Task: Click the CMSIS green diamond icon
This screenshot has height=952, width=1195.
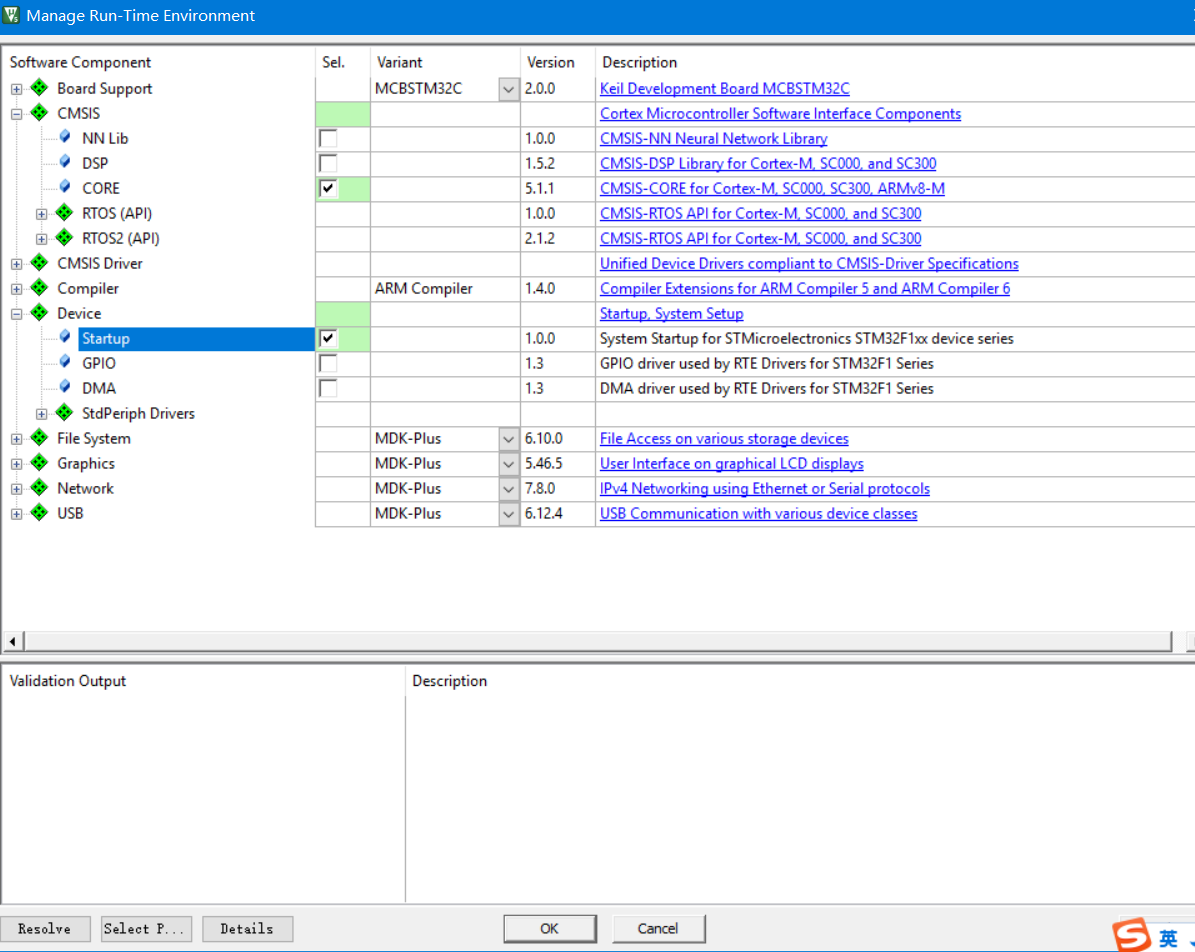Action: (39, 114)
